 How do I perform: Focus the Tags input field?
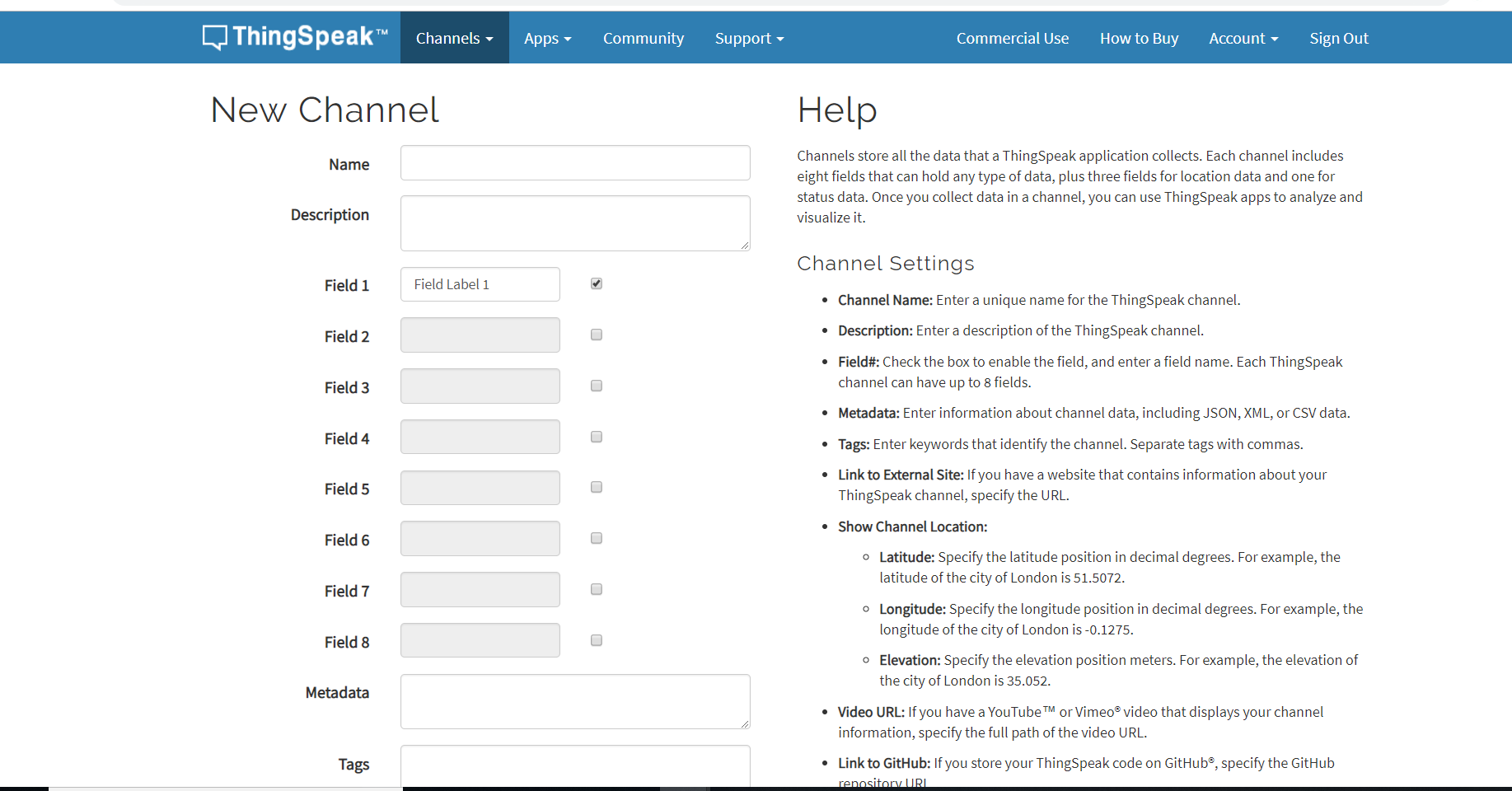575,765
